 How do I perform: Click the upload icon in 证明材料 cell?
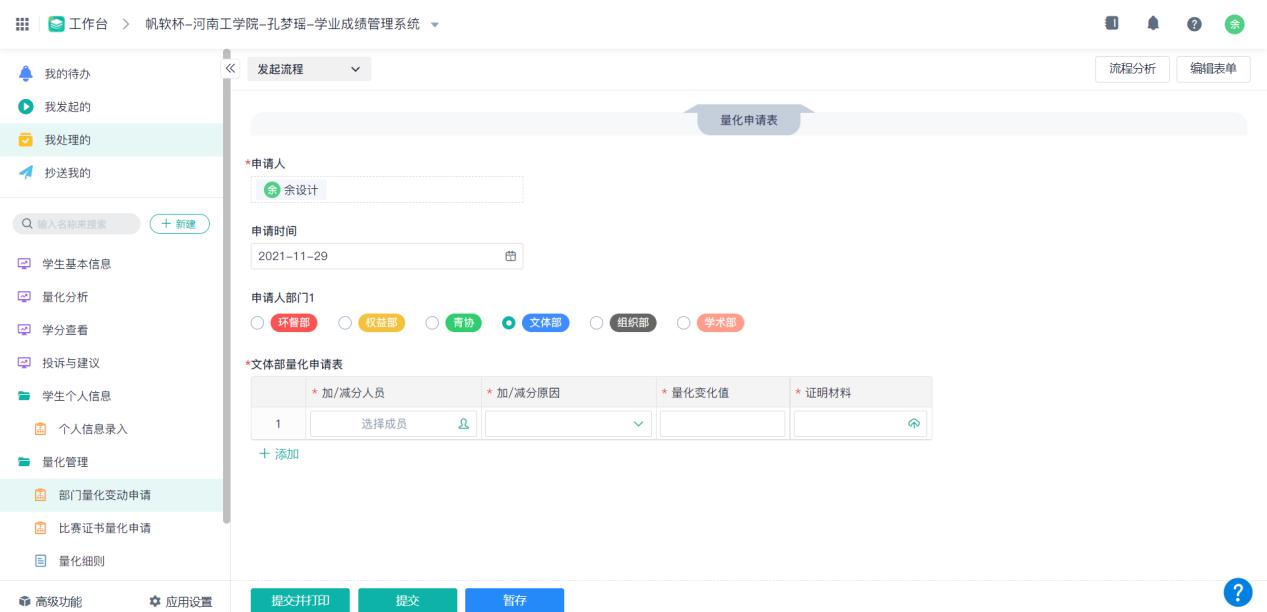pyautogui.click(x=912, y=424)
